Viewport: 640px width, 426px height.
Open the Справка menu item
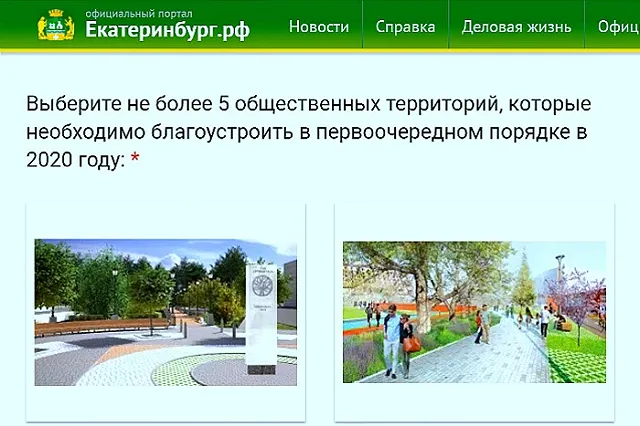(x=405, y=27)
